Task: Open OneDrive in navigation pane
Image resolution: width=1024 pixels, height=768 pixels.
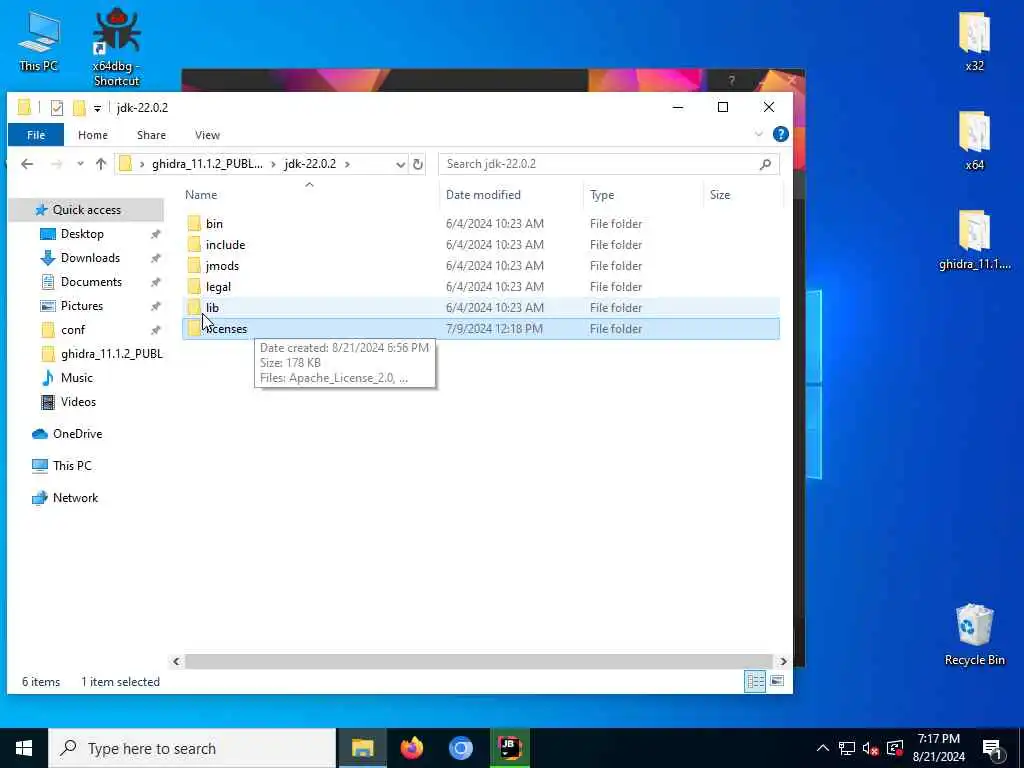Action: [x=77, y=434]
